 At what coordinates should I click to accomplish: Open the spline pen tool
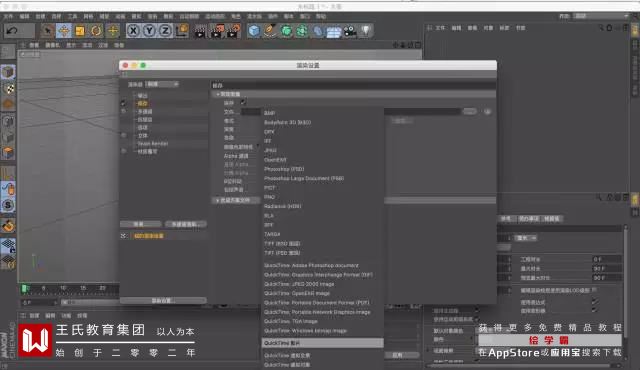click(270, 31)
